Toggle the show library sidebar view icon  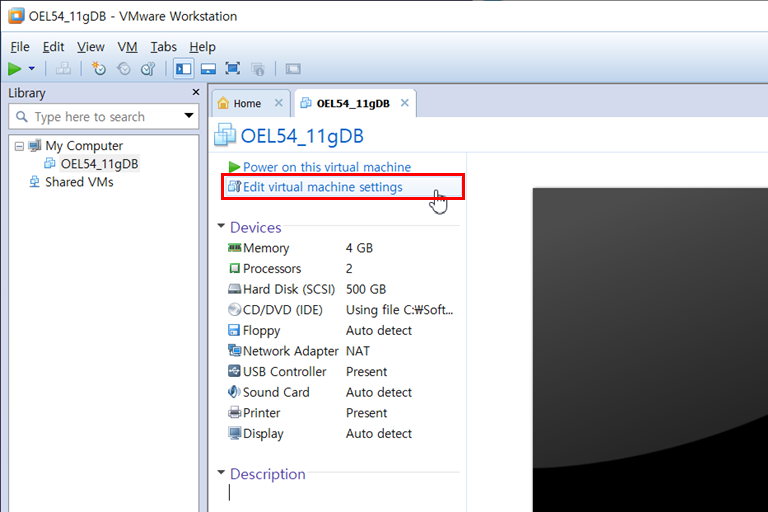tap(183, 69)
